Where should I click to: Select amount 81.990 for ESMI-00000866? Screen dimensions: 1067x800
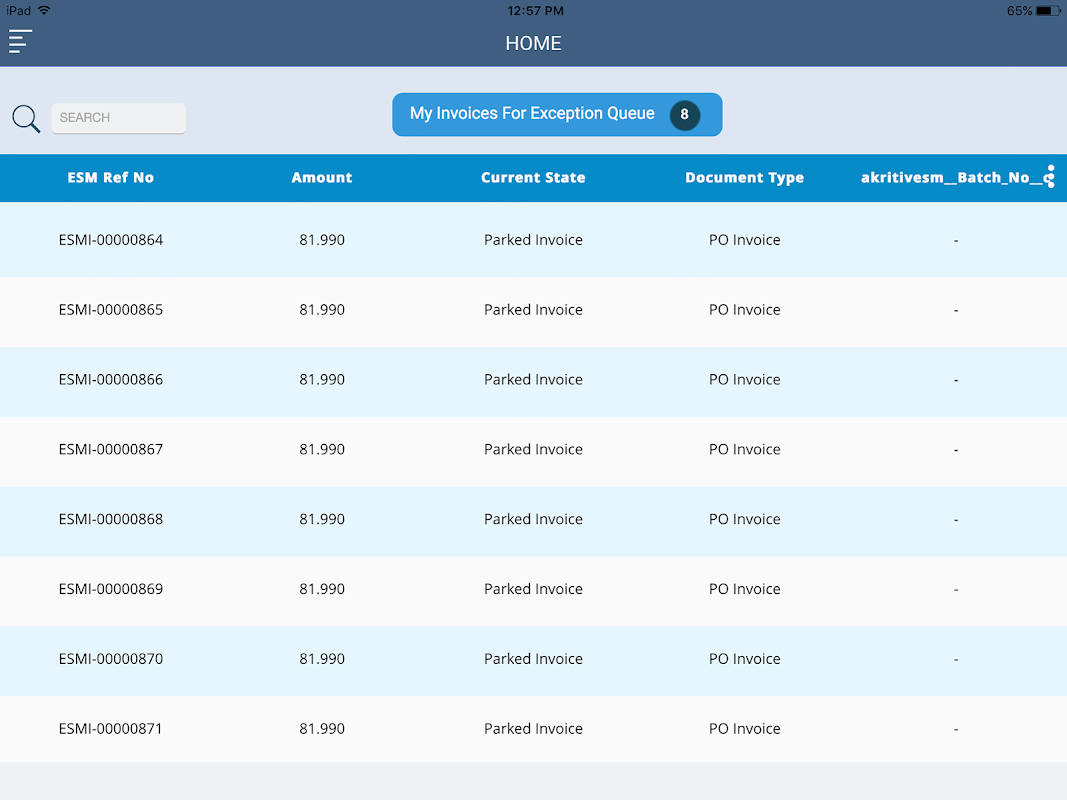(322, 380)
